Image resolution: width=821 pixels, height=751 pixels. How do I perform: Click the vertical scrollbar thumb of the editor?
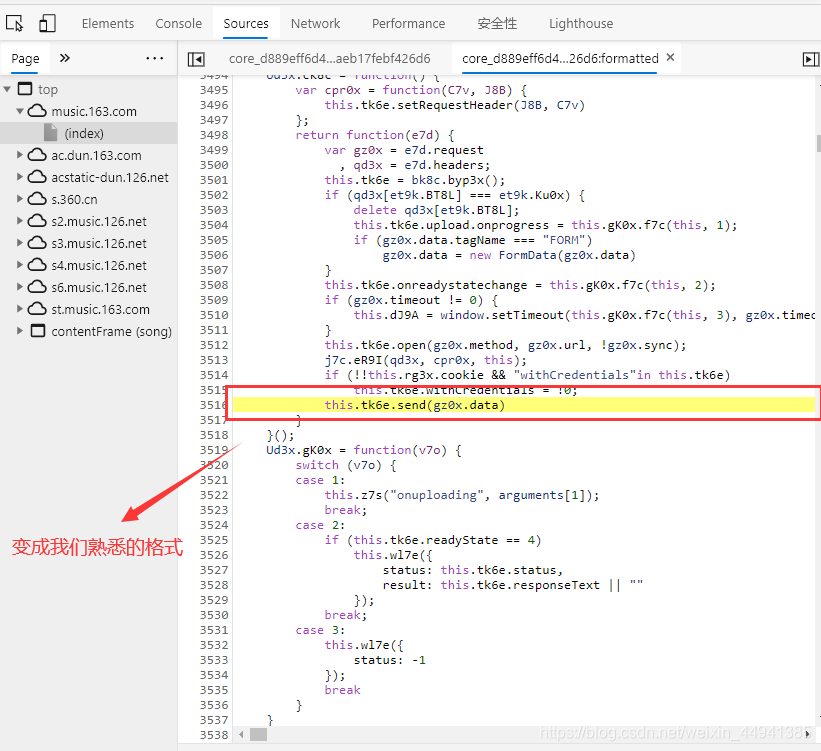pyautogui.click(x=818, y=143)
